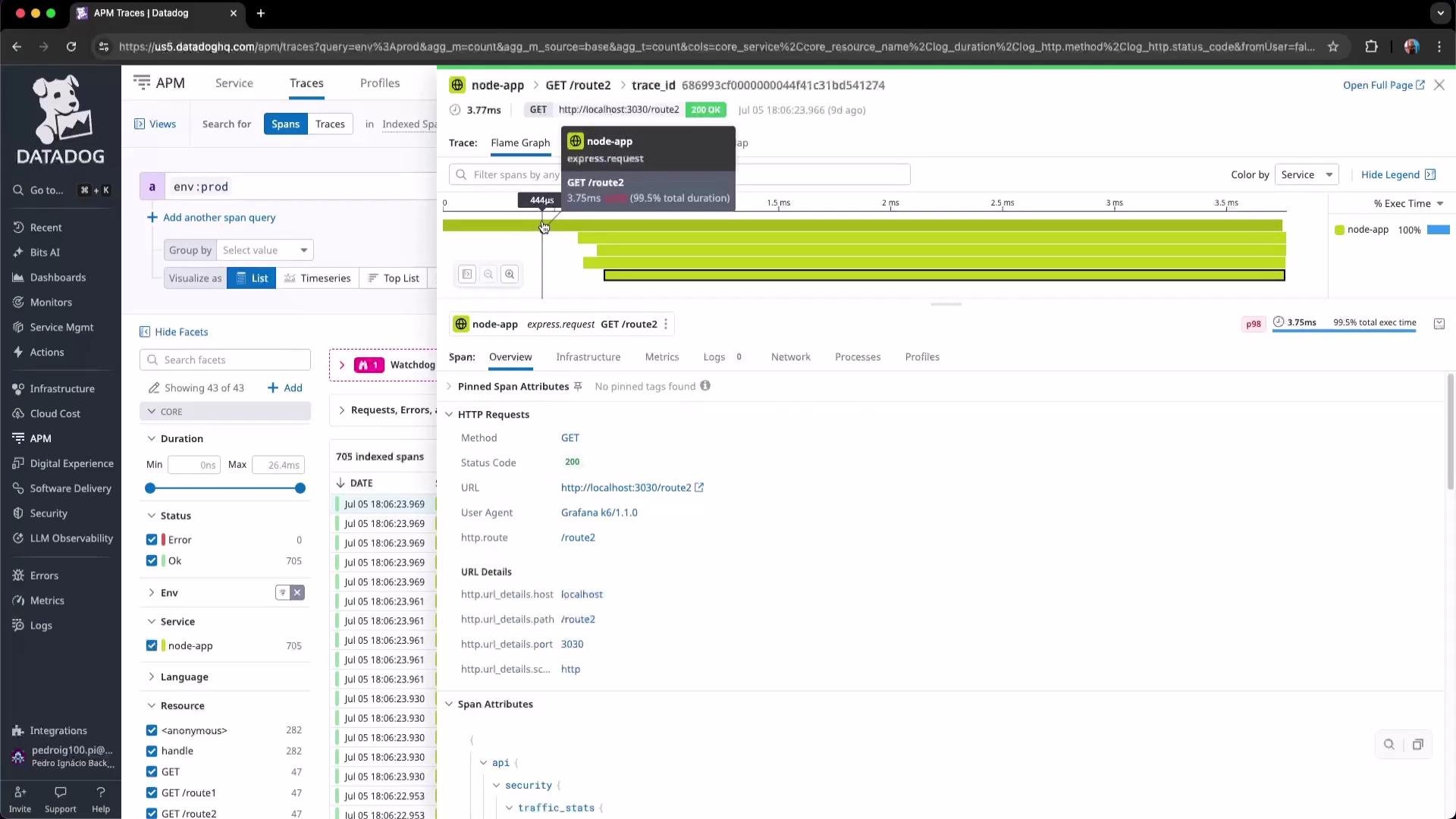Open Support chat icon
The height and width of the screenshot is (819, 1456).
point(61,792)
